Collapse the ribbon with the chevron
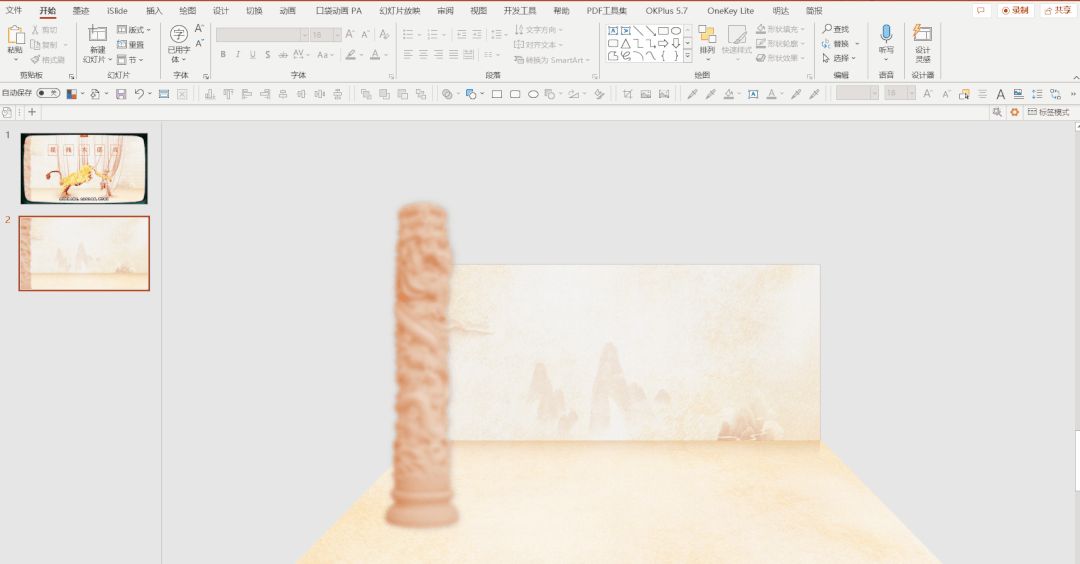 (1076, 77)
